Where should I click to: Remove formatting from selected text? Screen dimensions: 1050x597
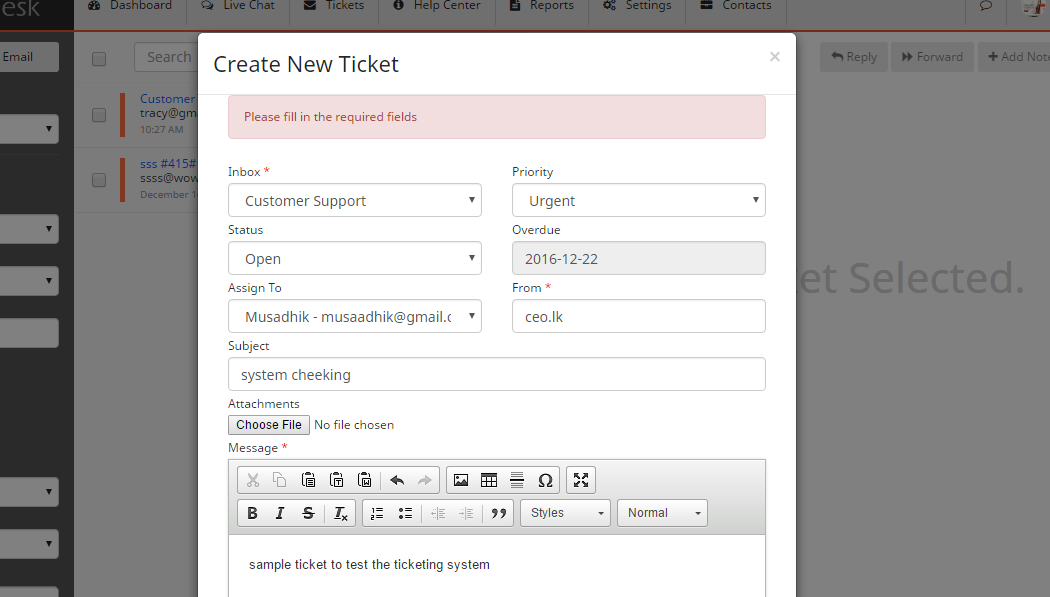click(340, 513)
